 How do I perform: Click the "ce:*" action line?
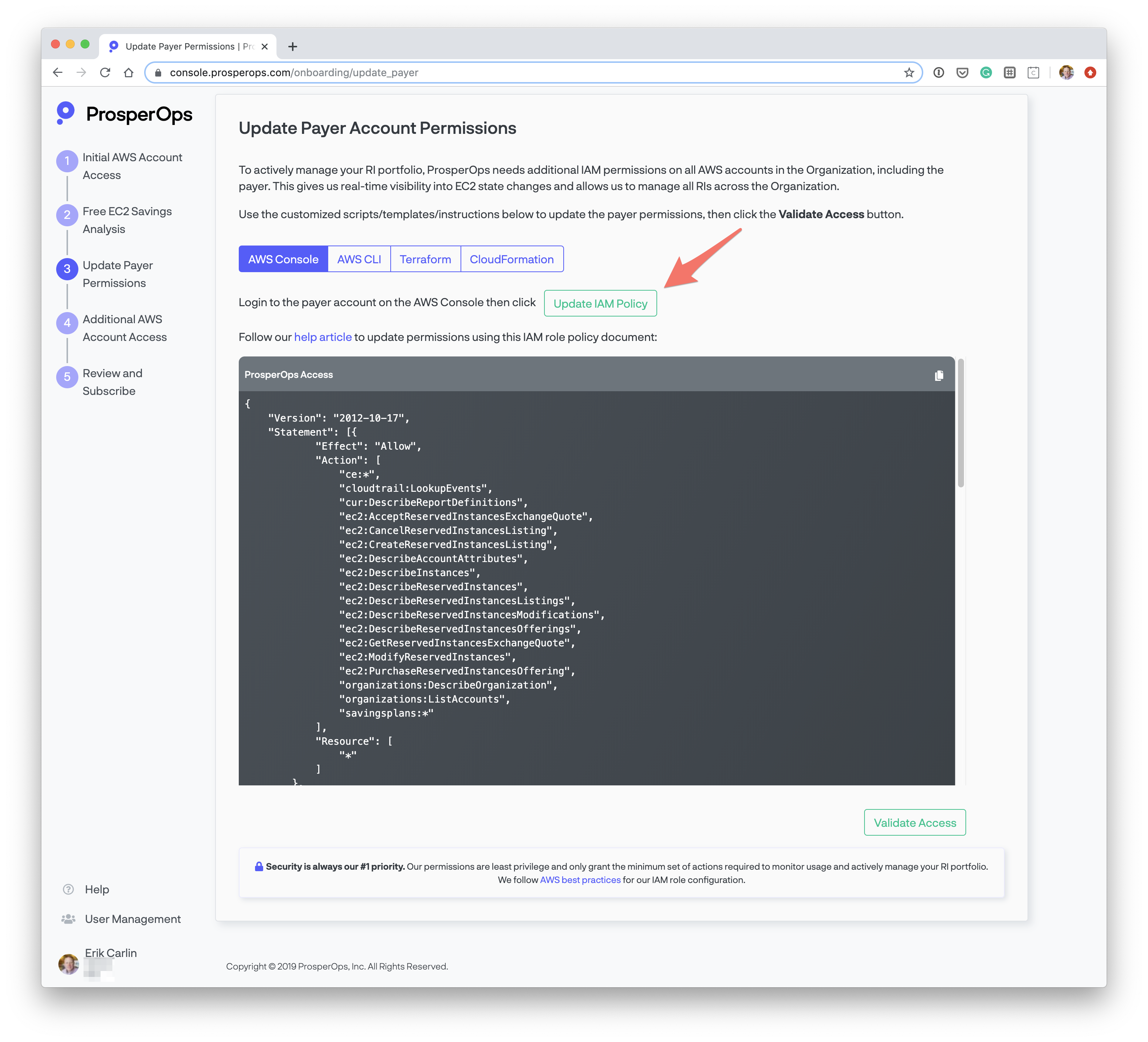(x=359, y=474)
